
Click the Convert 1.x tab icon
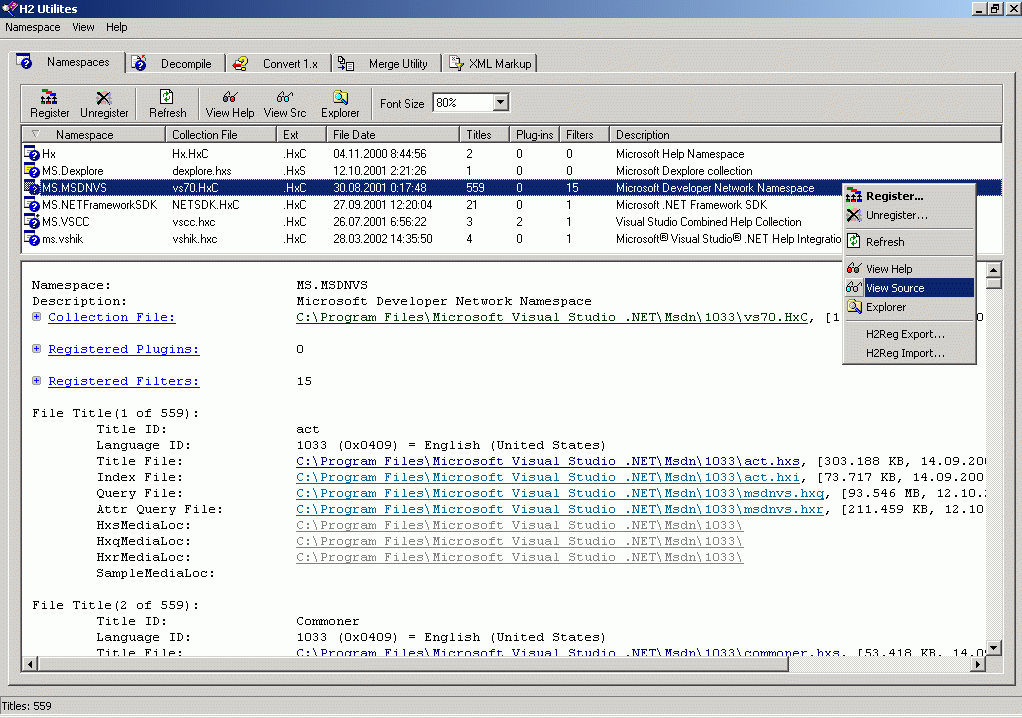click(x=241, y=63)
